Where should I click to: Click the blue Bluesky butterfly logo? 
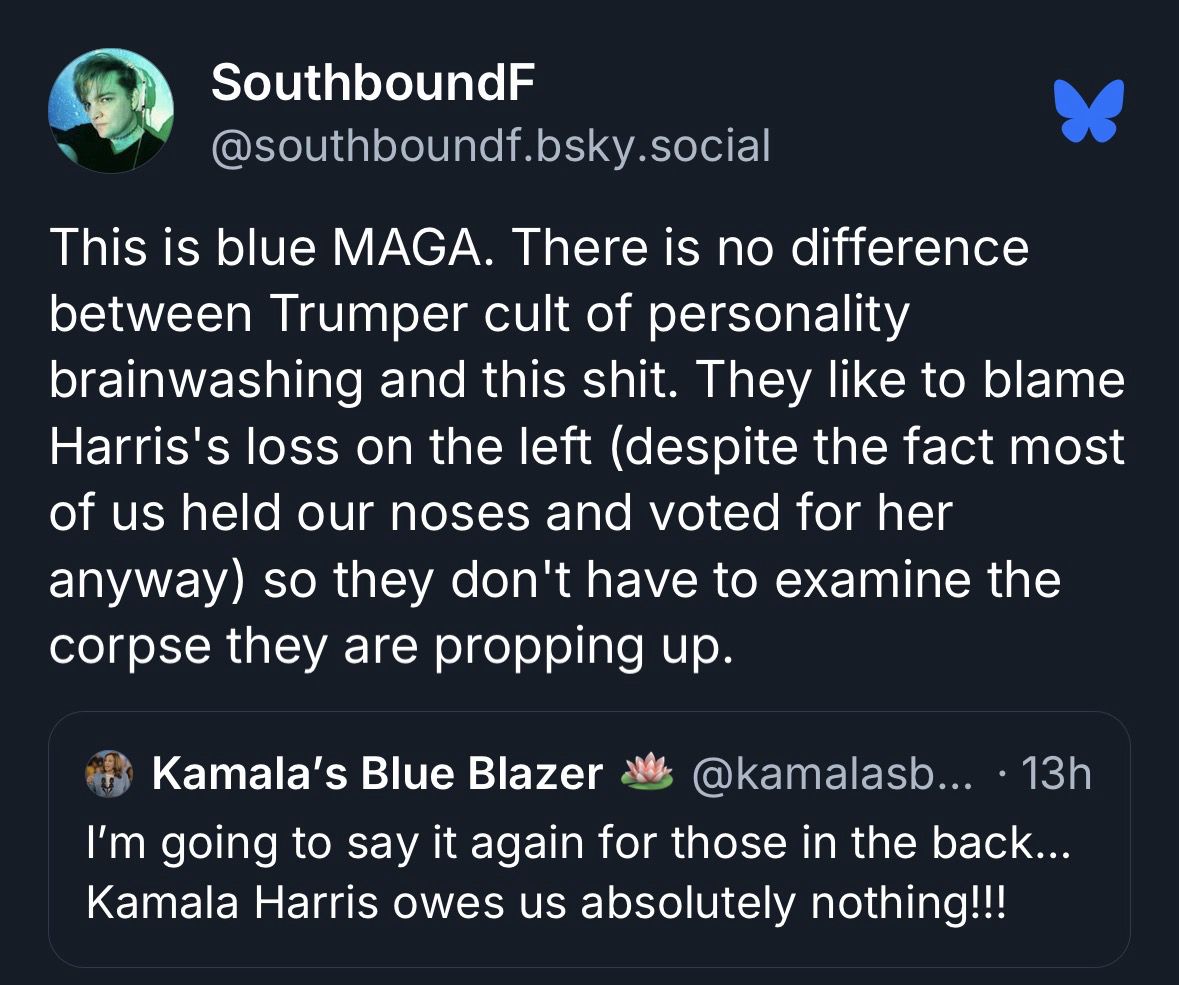click(x=1089, y=110)
